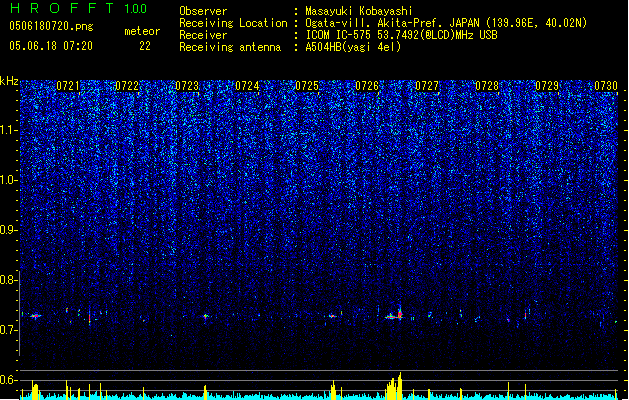Click the date stamp 05.06.18 07:20

[51, 46]
